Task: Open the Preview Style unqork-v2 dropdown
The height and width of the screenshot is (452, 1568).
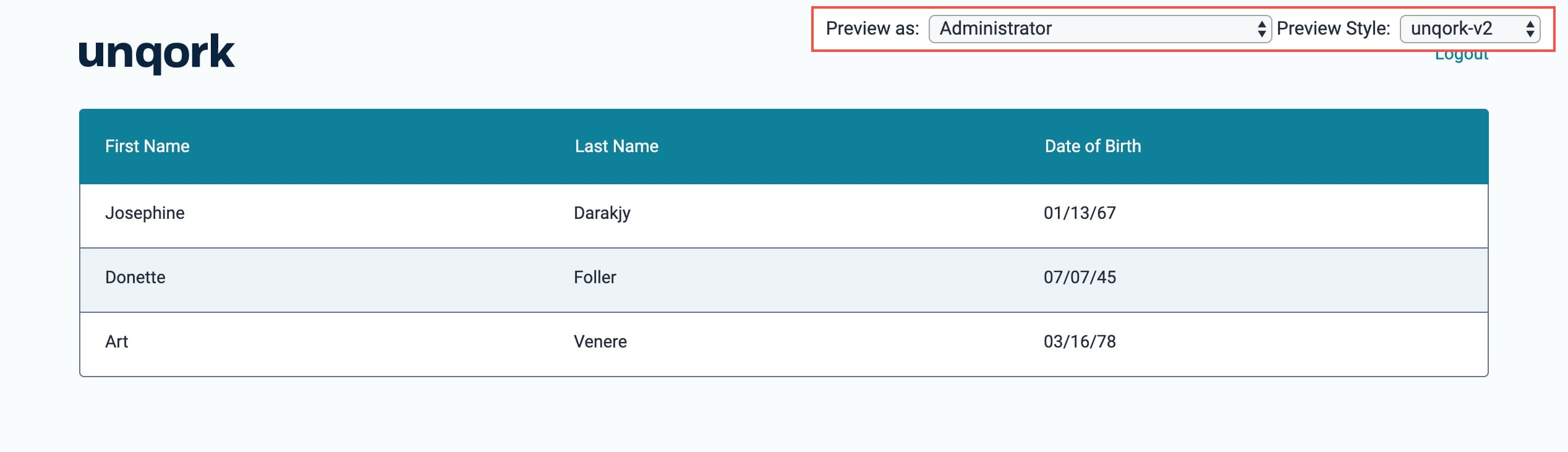Action: click(x=1470, y=29)
